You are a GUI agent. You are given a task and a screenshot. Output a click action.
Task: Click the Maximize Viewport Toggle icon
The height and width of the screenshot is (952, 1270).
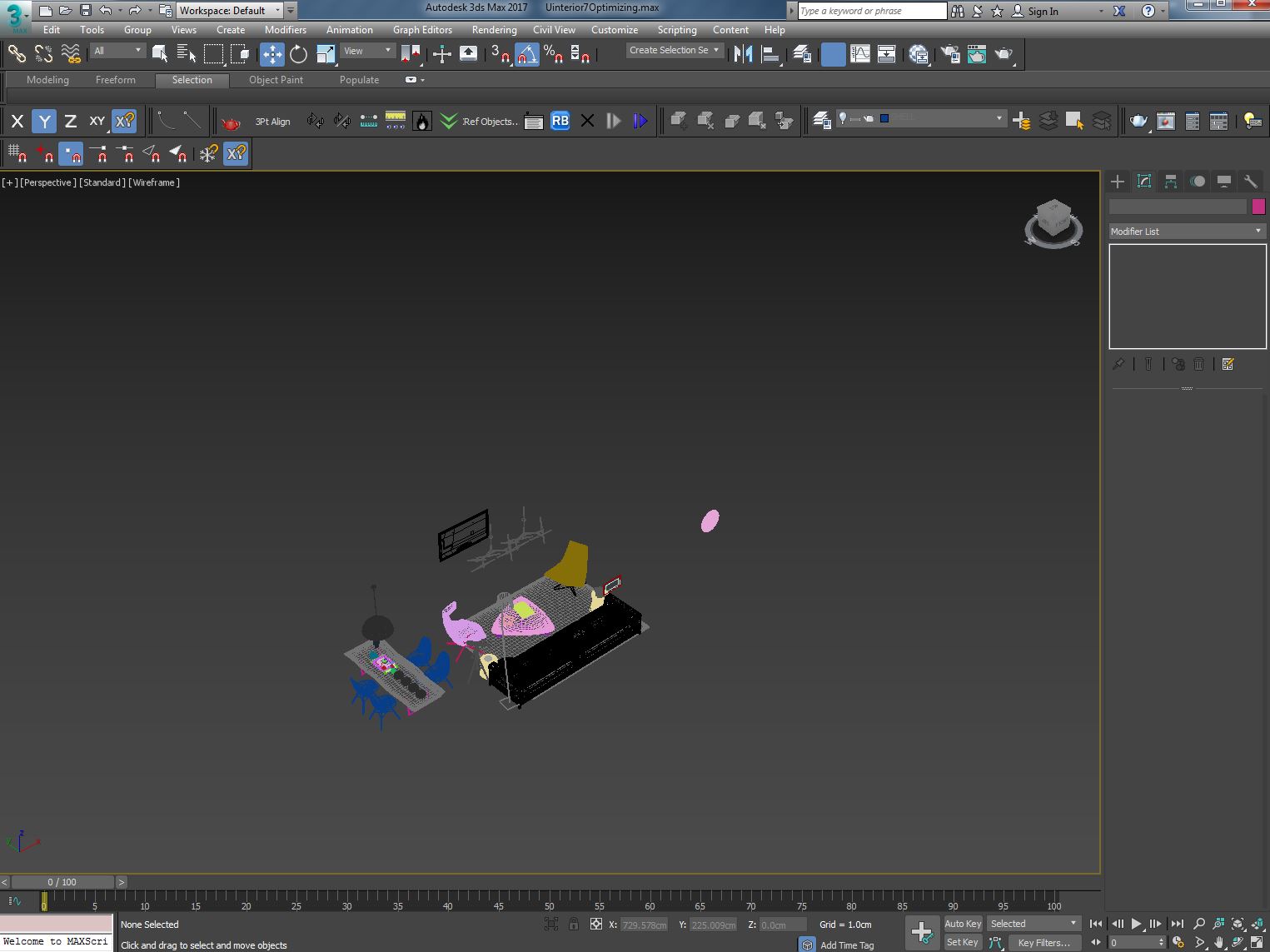tap(1258, 943)
